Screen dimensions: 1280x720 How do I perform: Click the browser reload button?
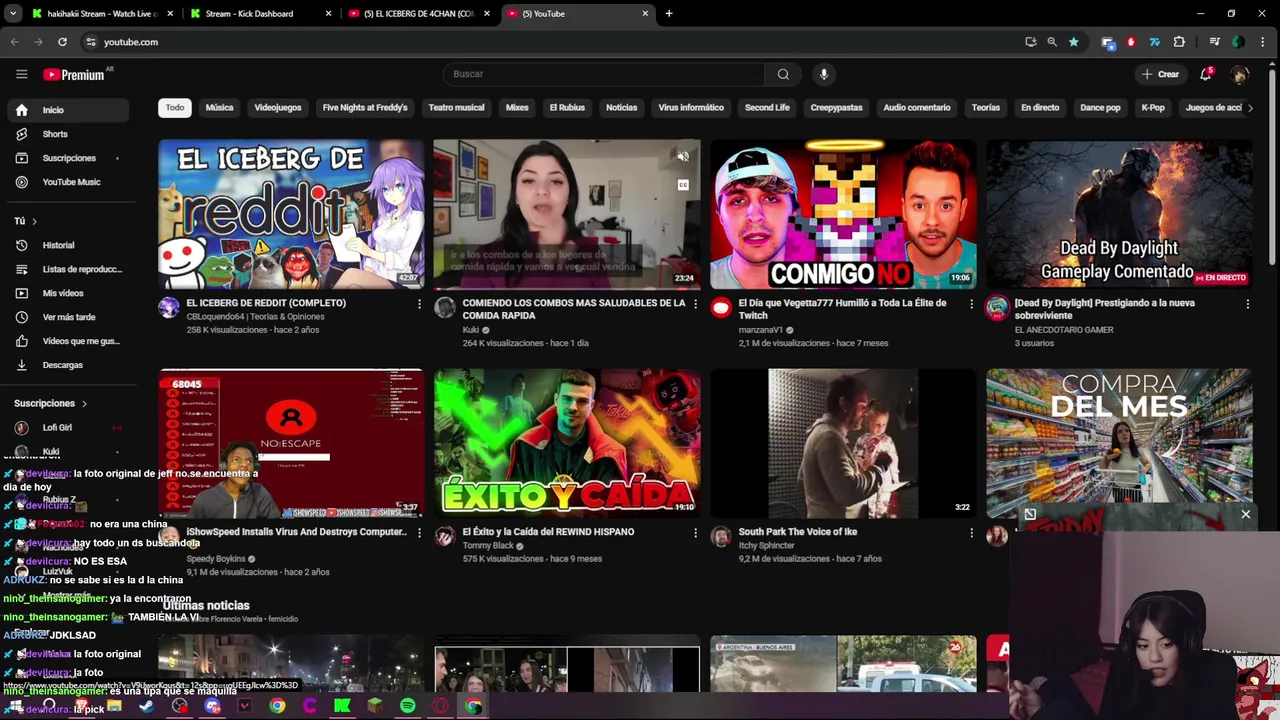pyautogui.click(x=62, y=42)
